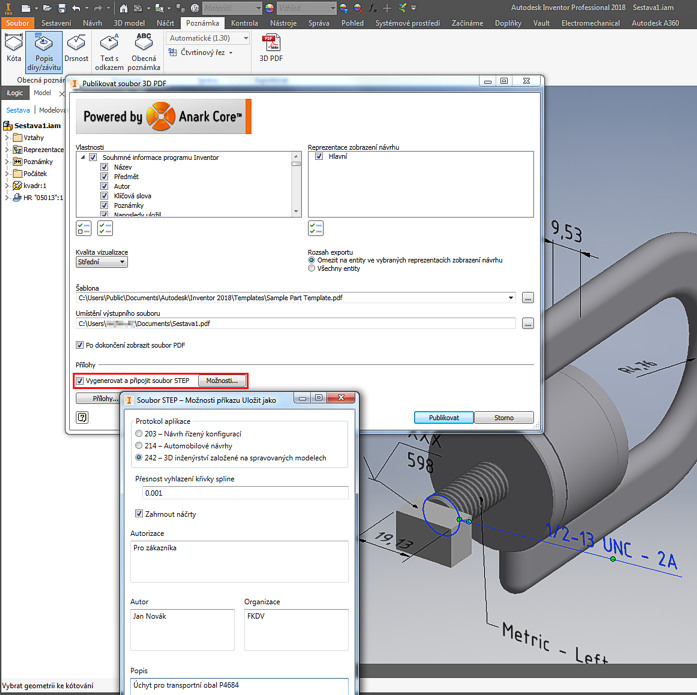Click the help icon in the publish dialog
This screenshot has width=697, height=695.
point(82,418)
